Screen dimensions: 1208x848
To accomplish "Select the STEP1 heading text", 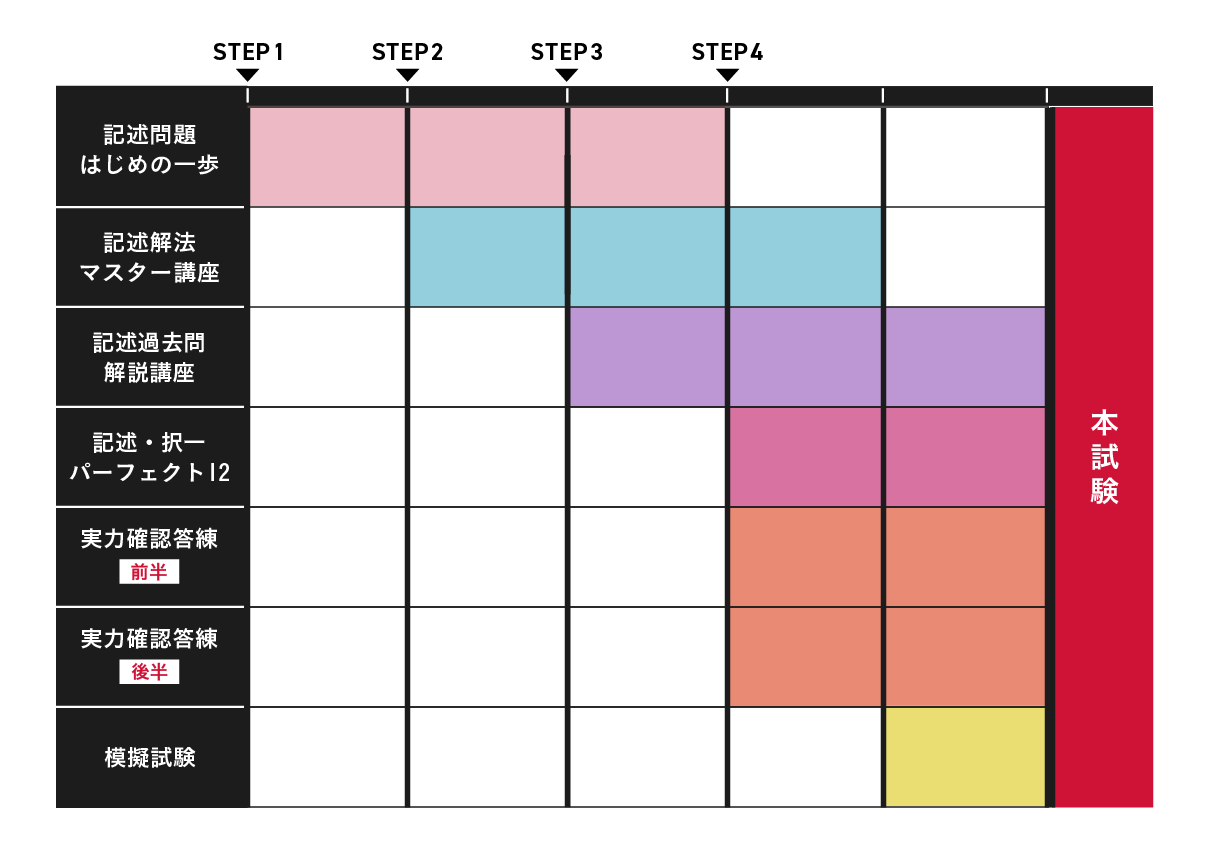I will point(248,52).
